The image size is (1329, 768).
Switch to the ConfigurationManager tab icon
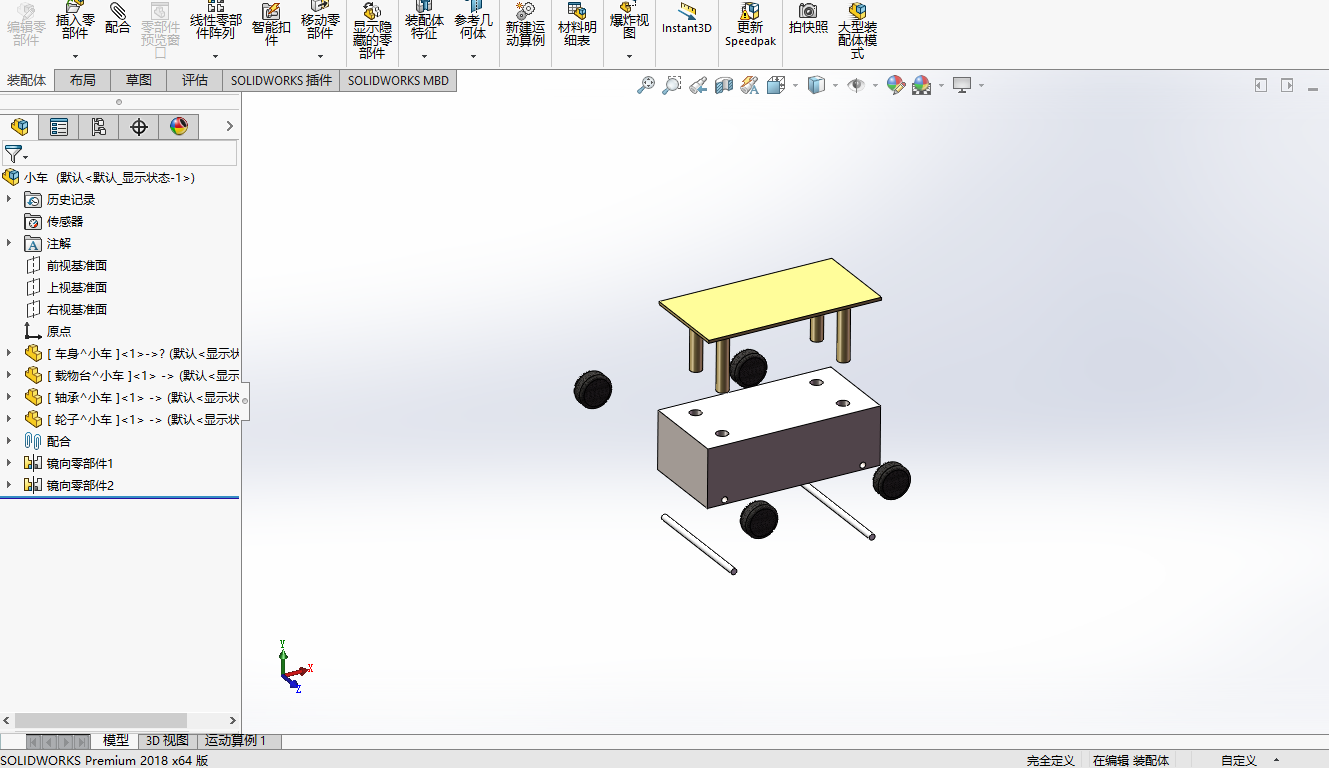[98, 127]
